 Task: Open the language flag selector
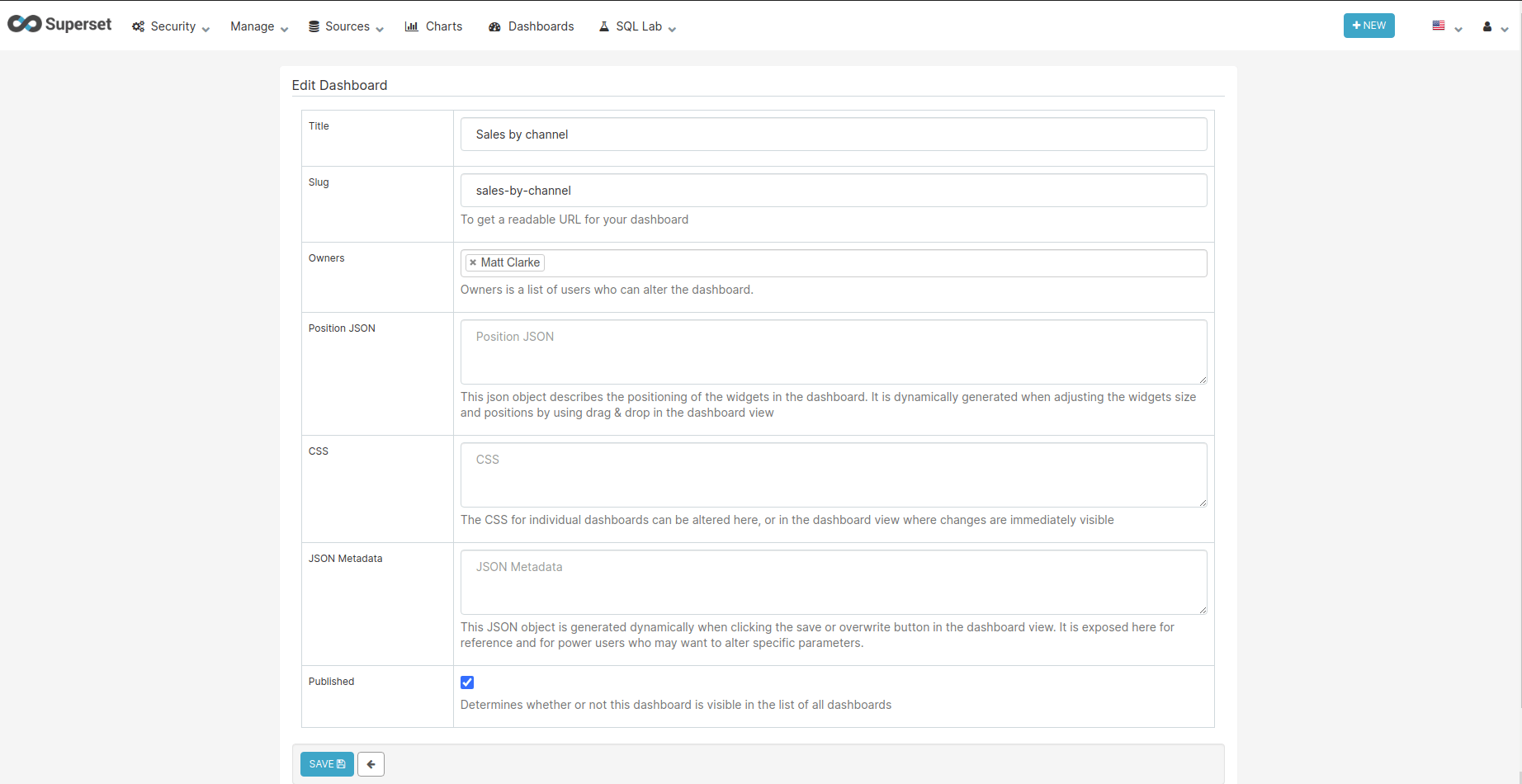point(1446,26)
